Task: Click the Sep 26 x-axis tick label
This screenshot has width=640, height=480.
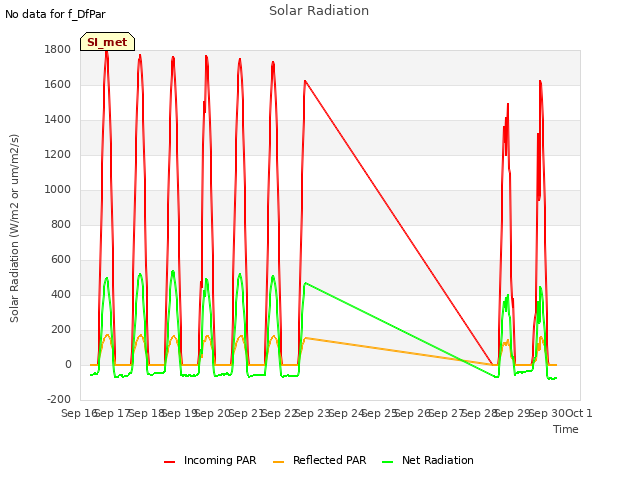Action: coord(412,413)
